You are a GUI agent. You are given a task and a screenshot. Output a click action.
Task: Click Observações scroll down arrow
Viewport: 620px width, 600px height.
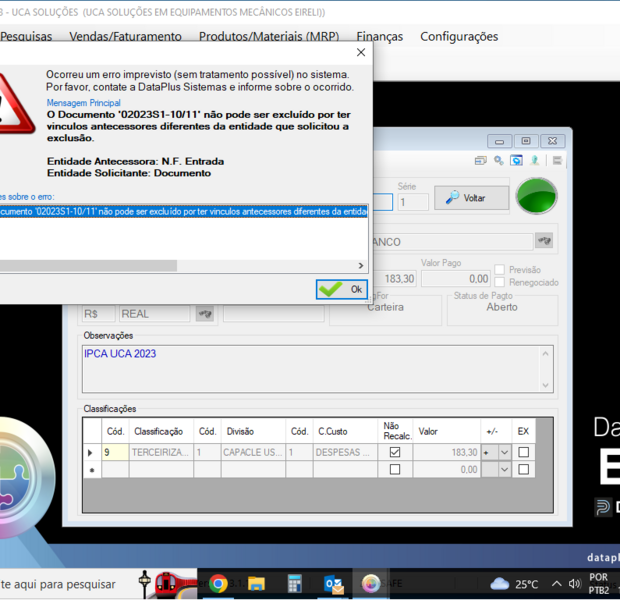point(546,385)
